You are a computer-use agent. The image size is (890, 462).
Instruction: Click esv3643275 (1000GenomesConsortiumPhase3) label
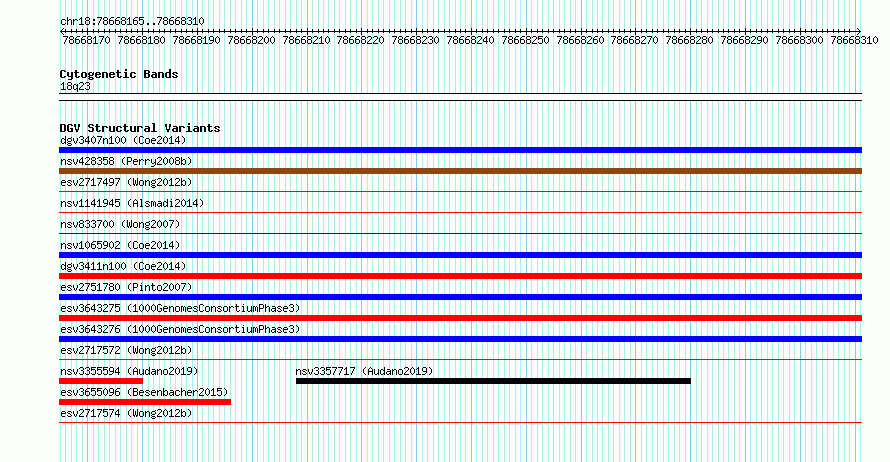180,309
